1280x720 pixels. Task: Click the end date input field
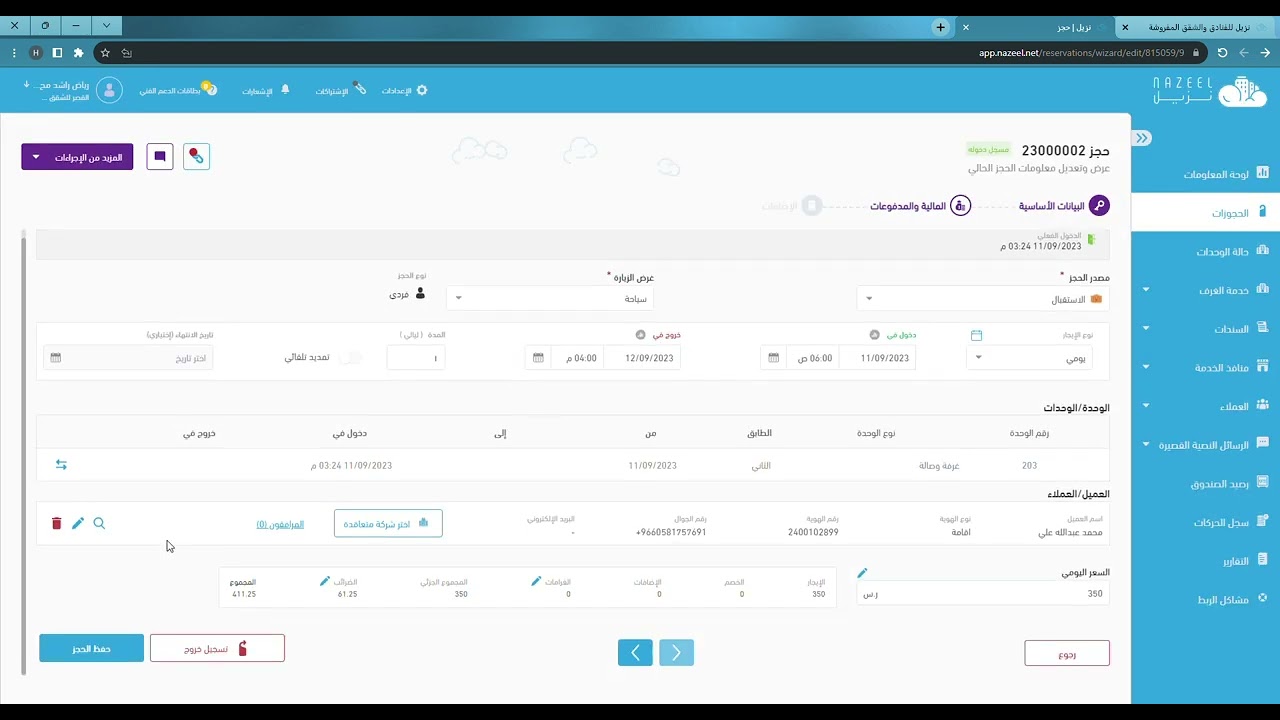pyautogui.click(x=128, y=358)
